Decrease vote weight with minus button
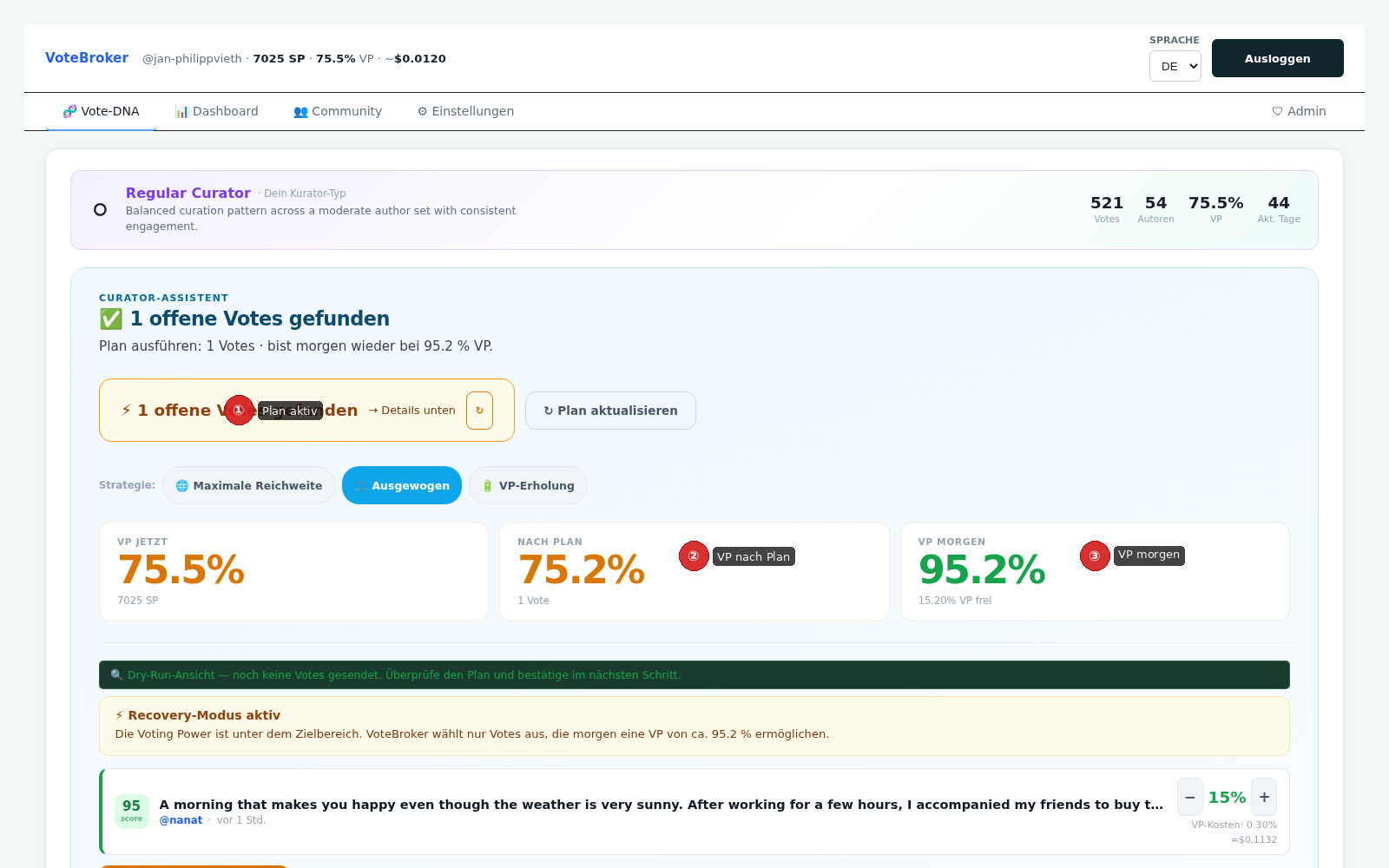This screenshot has height=868, width=1389. [1190, 797]
